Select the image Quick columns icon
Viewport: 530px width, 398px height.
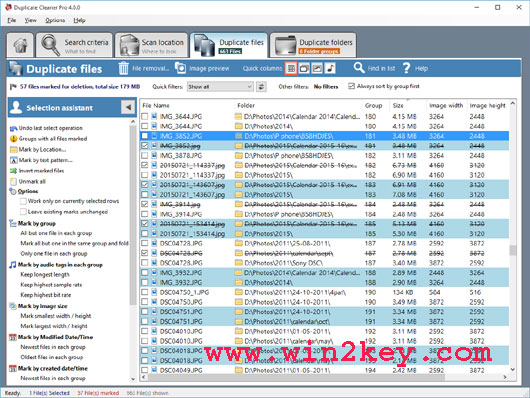pos(317,68)
